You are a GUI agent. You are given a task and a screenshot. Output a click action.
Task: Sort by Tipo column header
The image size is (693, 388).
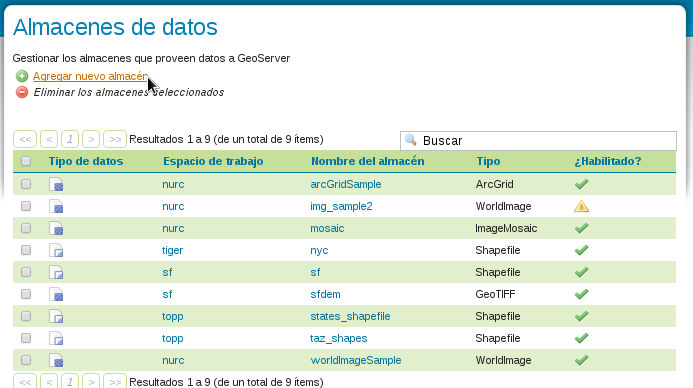pos(488,161)
